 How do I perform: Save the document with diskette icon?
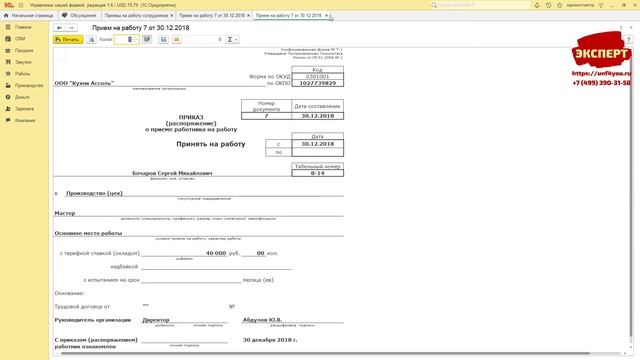164,40
